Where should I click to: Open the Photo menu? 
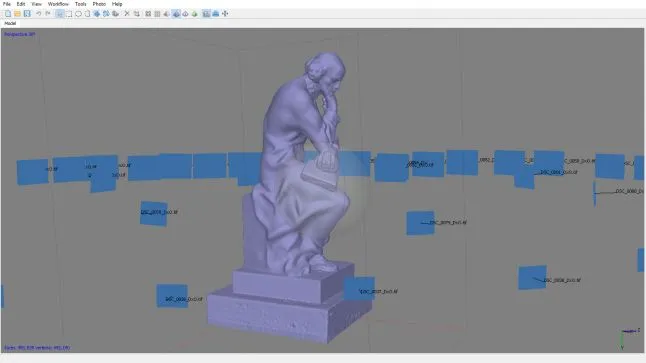tap(99, 4)
